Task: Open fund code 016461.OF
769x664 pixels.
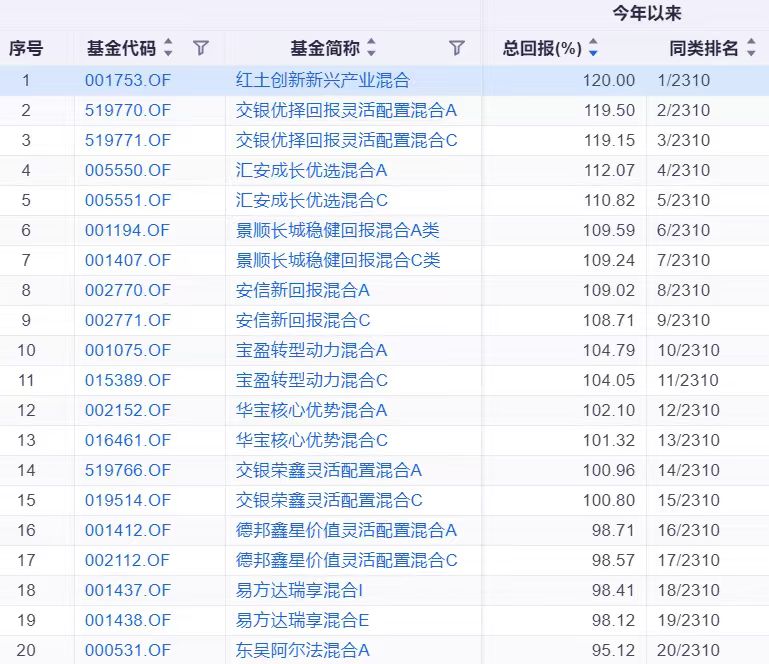Action: click(127, 440)
